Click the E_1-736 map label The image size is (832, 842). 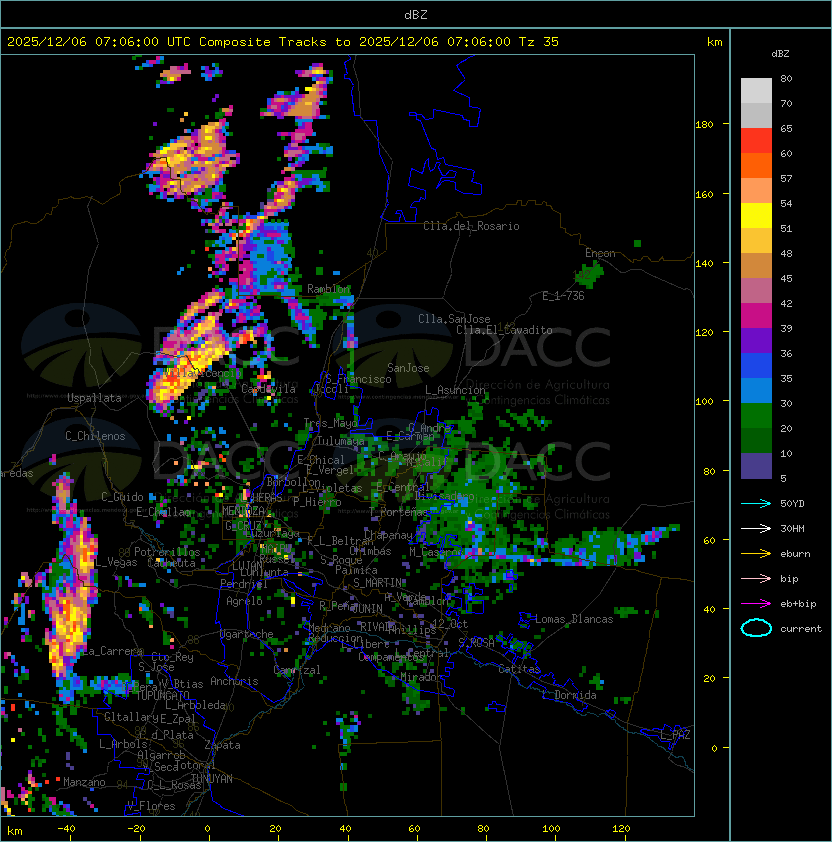coord(563,296)
